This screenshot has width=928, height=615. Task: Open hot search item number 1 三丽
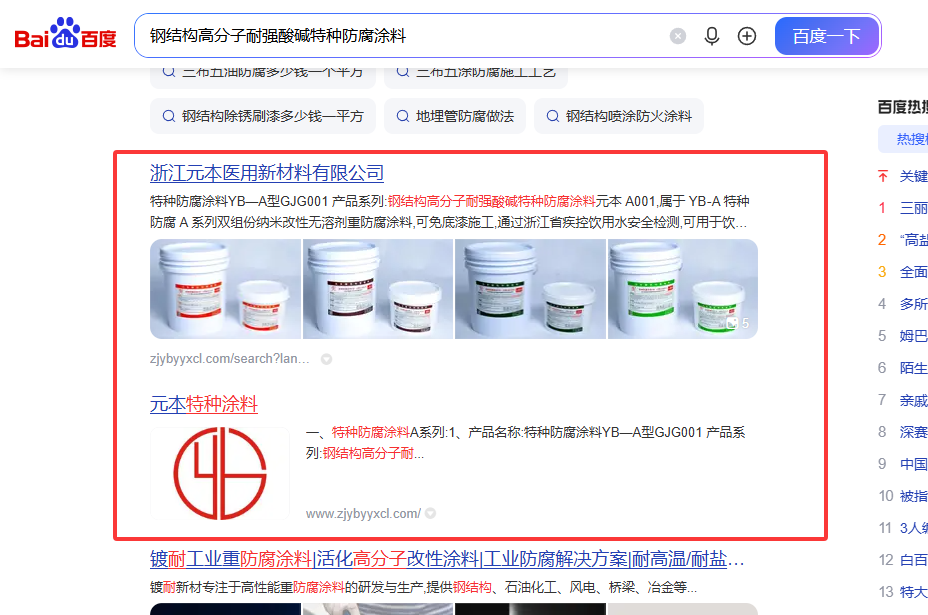pyautogui.click(x=913, y=208)
